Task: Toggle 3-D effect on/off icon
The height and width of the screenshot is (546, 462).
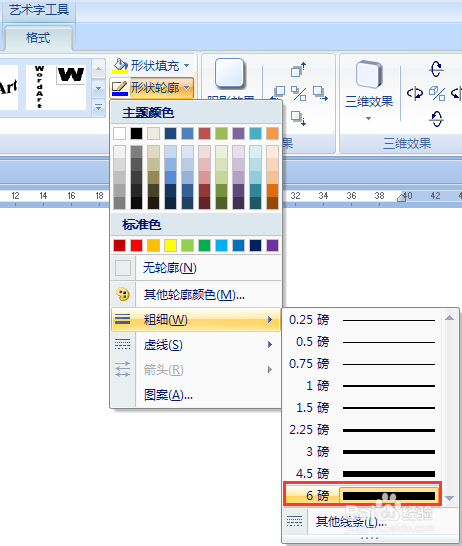Action: [437, 93]
